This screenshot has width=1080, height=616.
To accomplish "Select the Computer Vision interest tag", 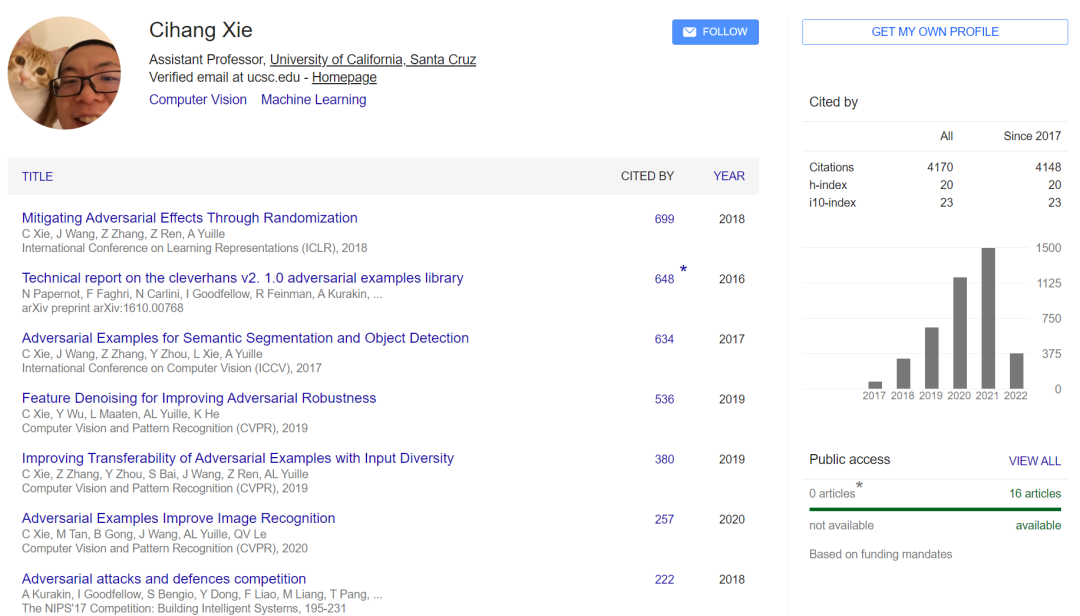I will 198,100.
